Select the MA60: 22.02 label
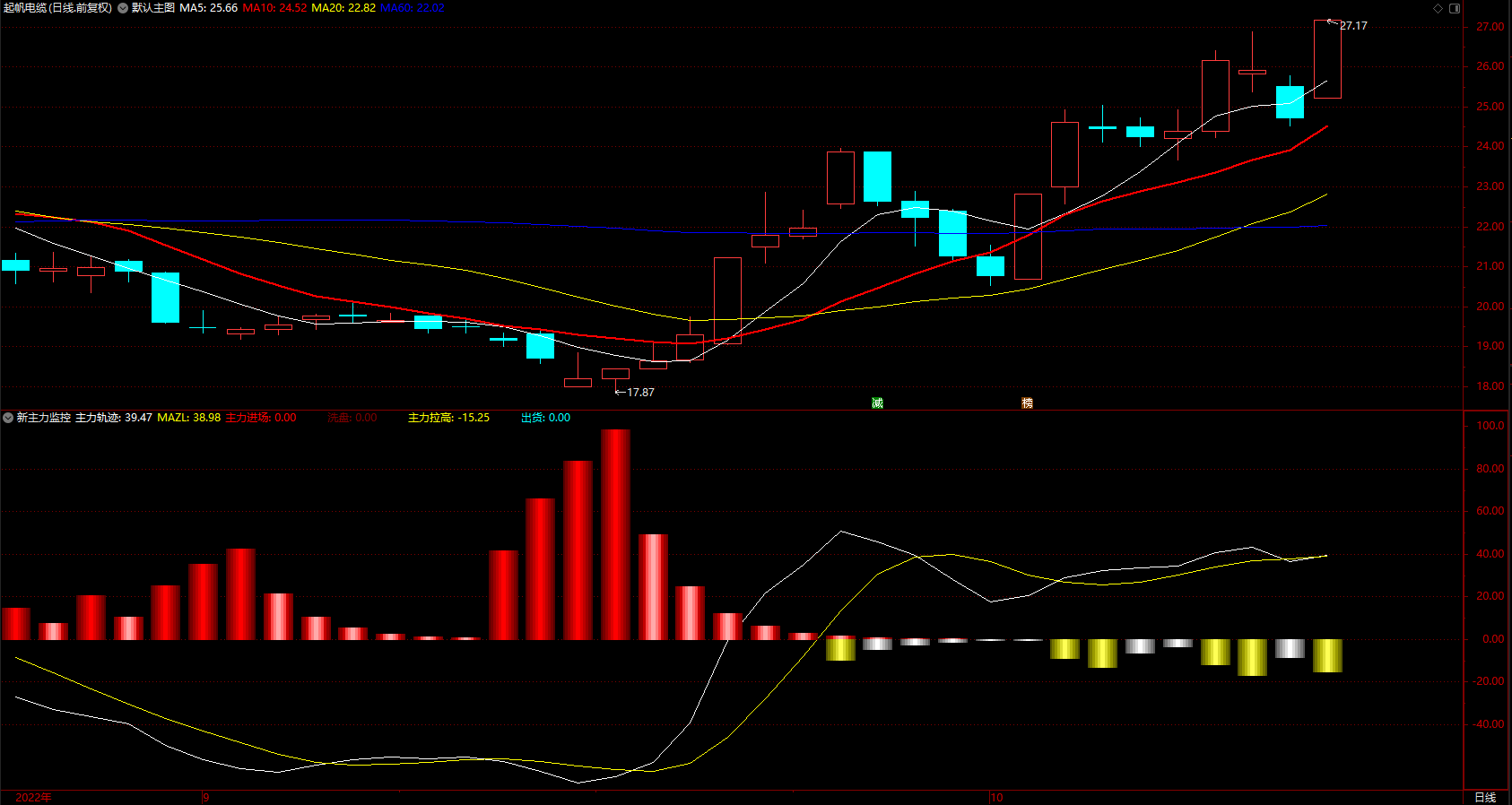The image size is (1512, 805). coord(413,8)
